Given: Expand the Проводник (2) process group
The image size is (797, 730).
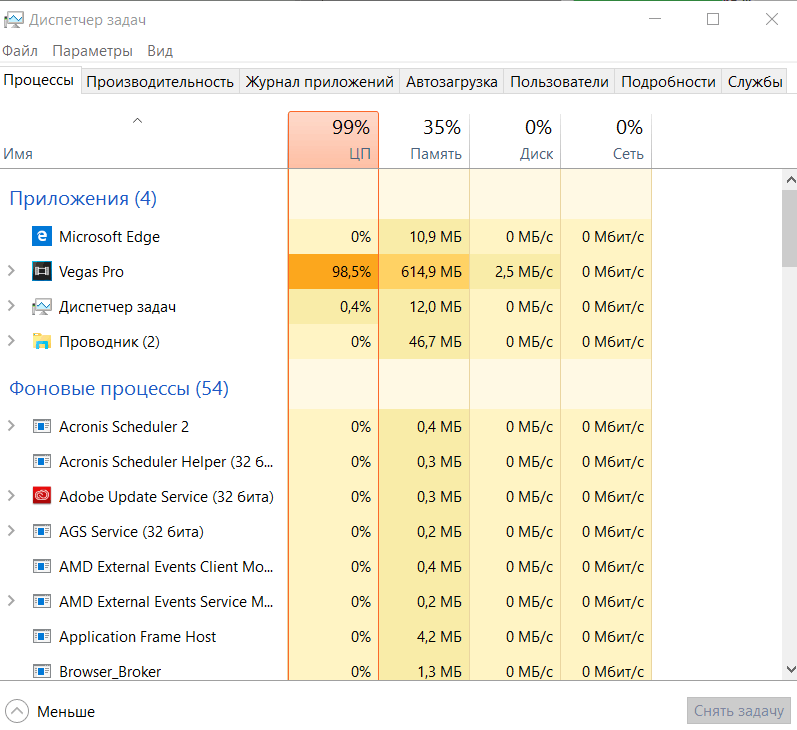Looking at the screenshot, I should 11,341.
